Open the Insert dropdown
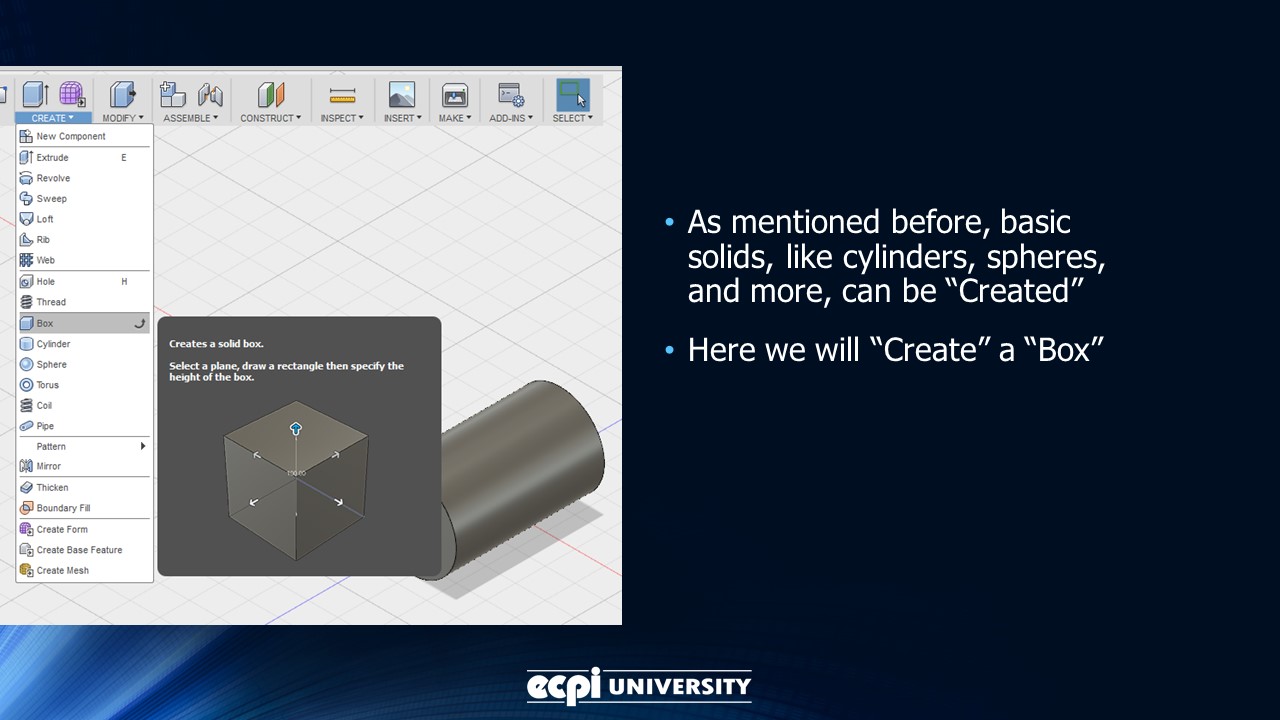The image size is (1280, 720). point(401,117)
